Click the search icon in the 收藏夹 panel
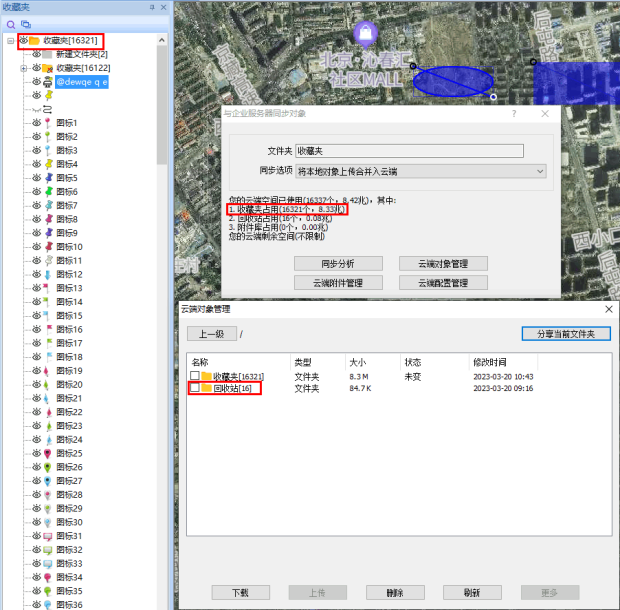The image size is (620, 610). [9, 23]
